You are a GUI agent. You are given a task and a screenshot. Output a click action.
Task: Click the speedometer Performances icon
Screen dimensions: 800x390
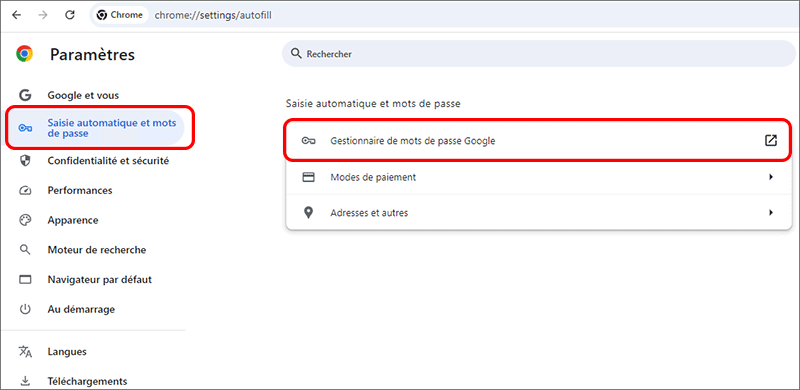[25, 190]
